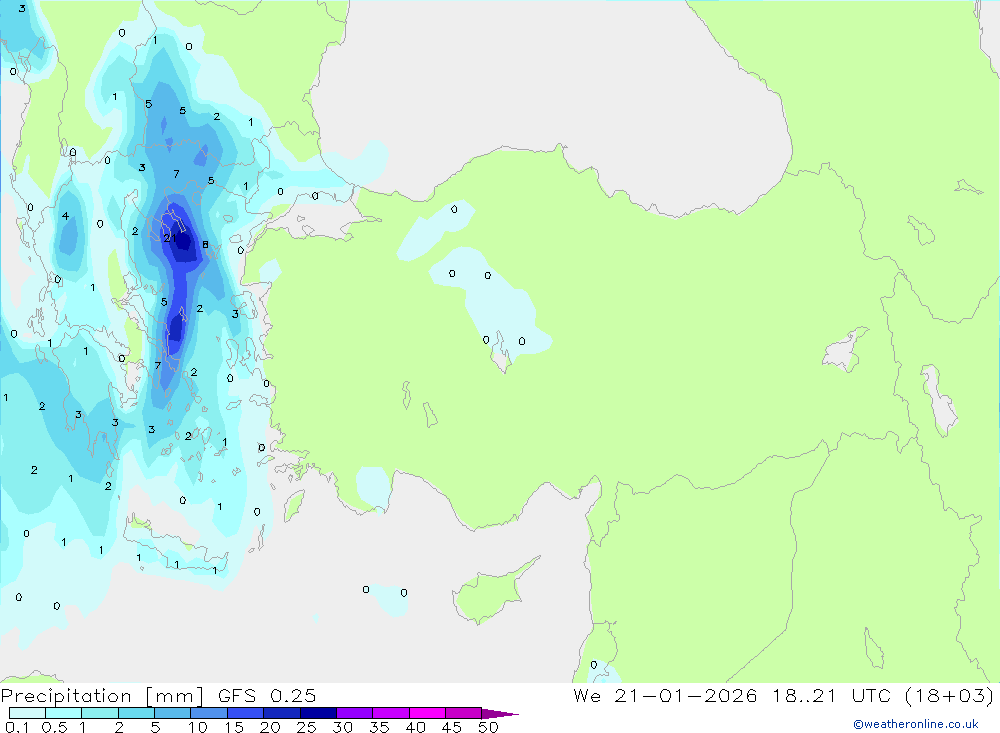Click the "21" precipitation value on map

(170, 238)
